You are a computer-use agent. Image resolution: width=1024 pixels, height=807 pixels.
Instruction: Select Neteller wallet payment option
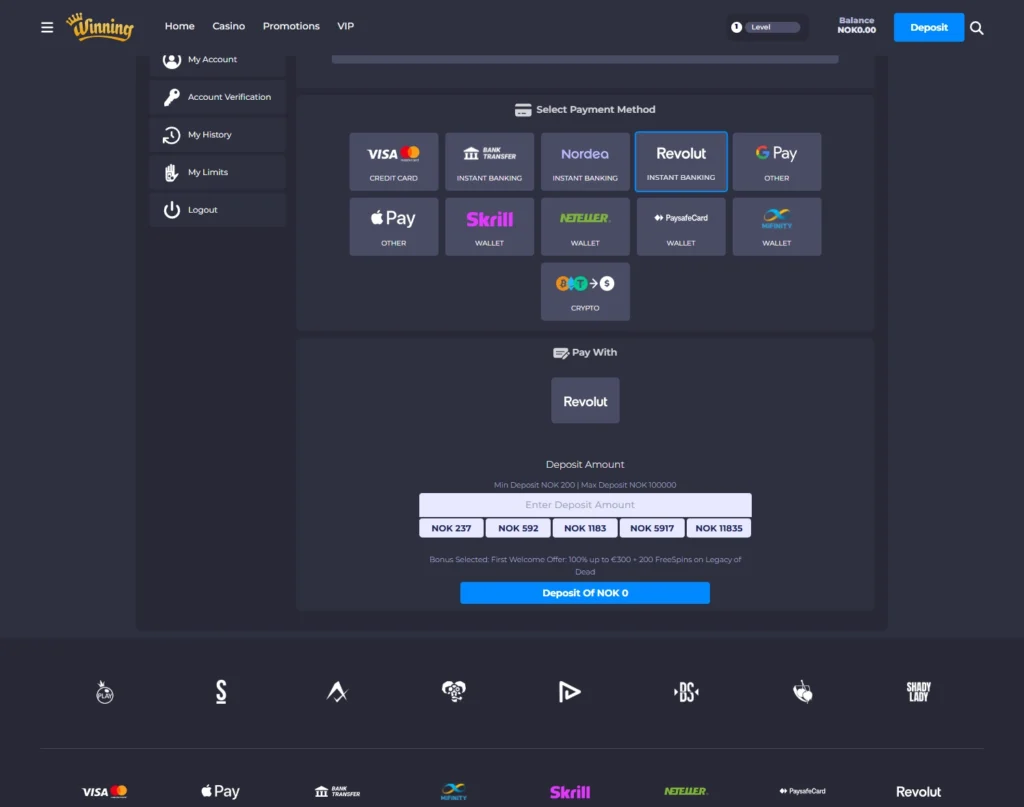(x=585, y=226)
